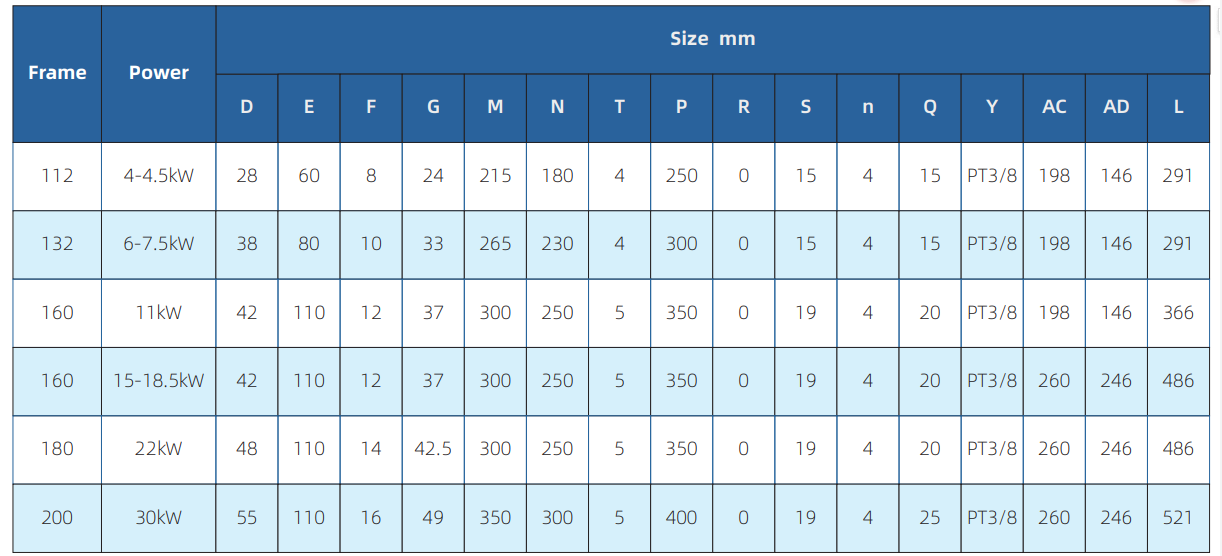
Task: Click the 22kW power cell
Action: click(x=159, y=449)
